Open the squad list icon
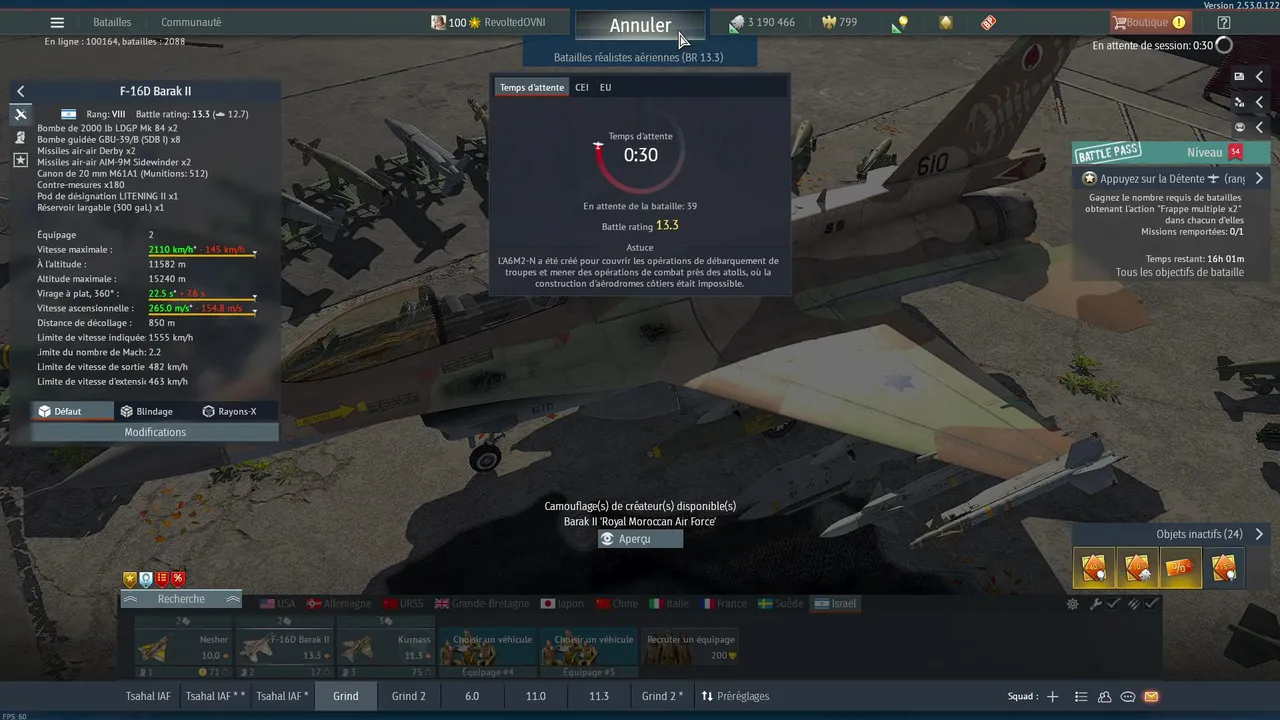 point(1081,696)
